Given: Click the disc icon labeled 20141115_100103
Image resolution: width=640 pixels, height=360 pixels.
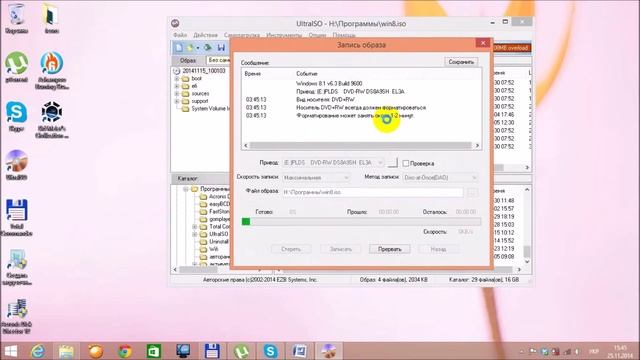Looking at the screenshot, I should 176,71.
